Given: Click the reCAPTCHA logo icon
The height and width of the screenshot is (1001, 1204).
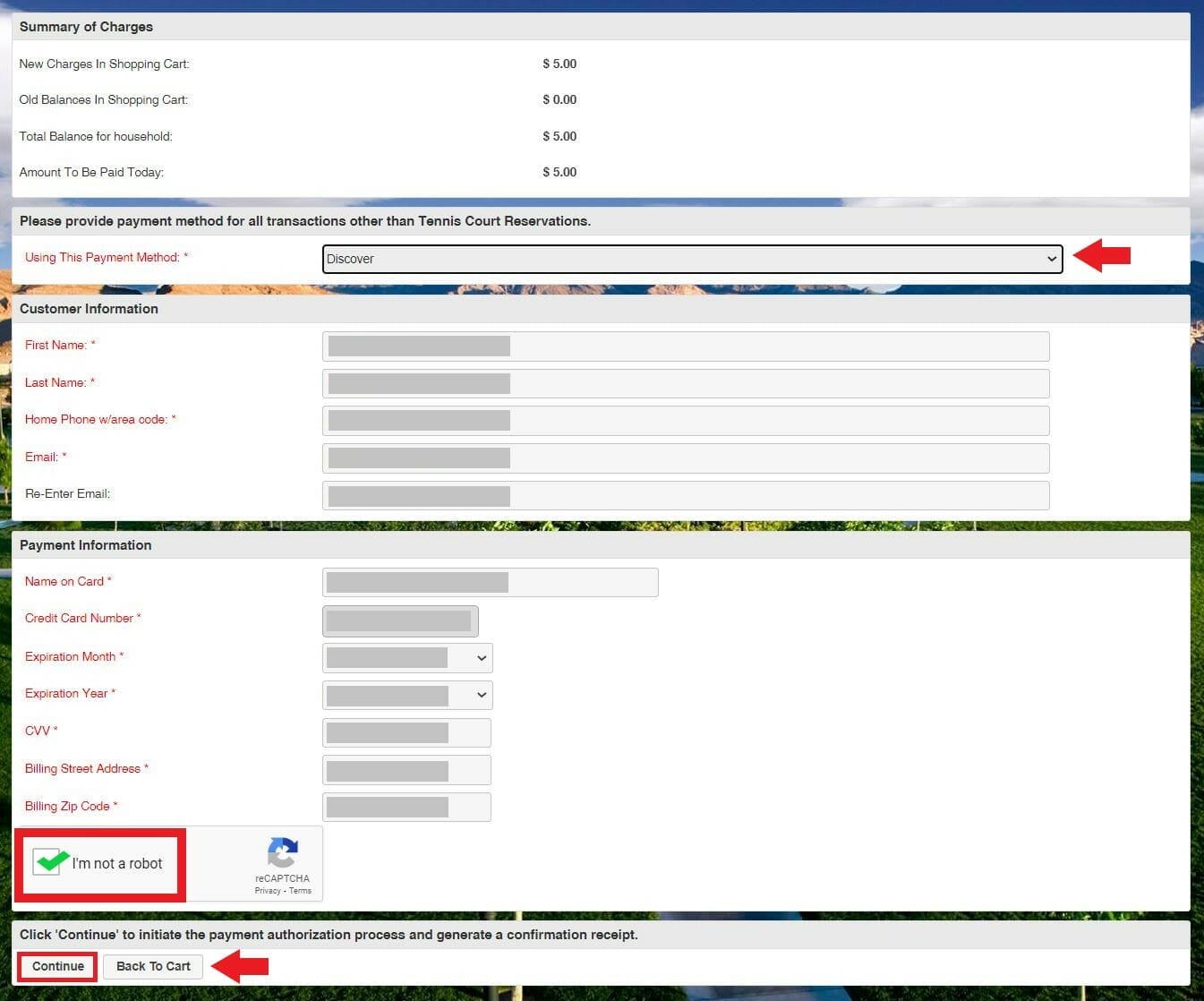Looking at the screenshot, I should 282,852.
